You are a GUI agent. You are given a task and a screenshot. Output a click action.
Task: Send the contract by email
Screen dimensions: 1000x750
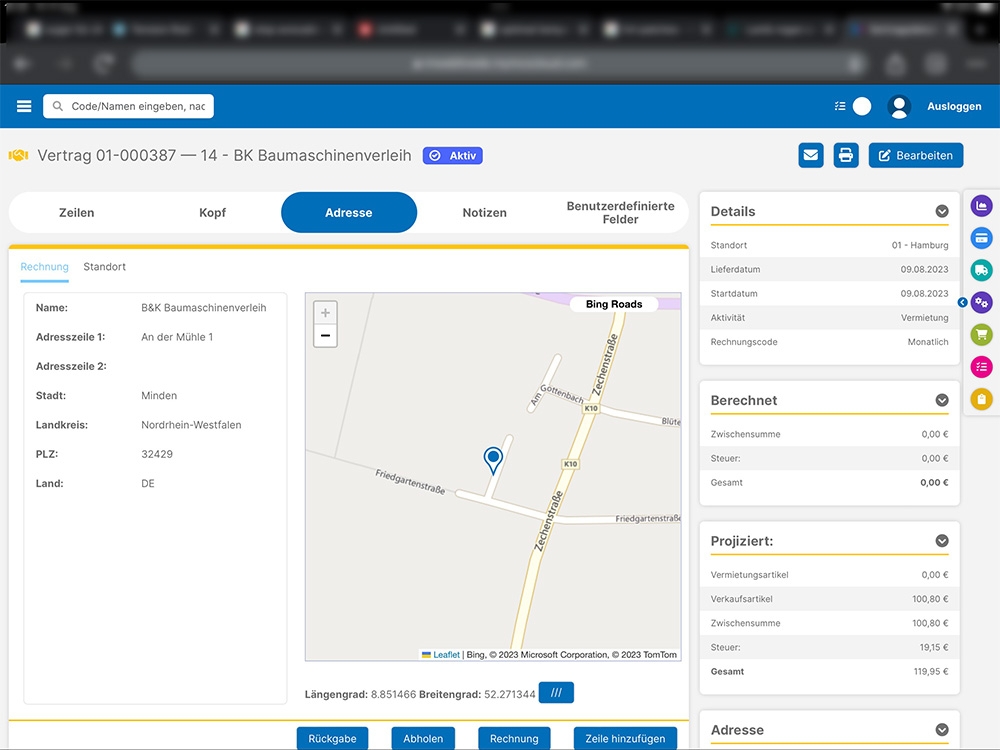coord(811,155)
